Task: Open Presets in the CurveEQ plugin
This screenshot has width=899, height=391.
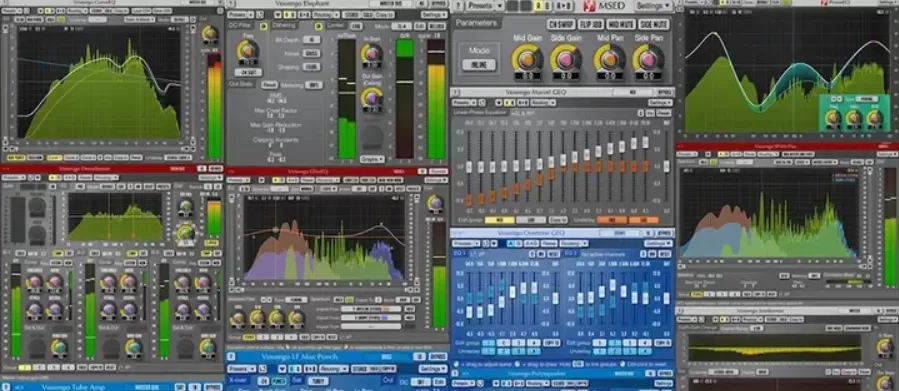Action: point(12,11)
